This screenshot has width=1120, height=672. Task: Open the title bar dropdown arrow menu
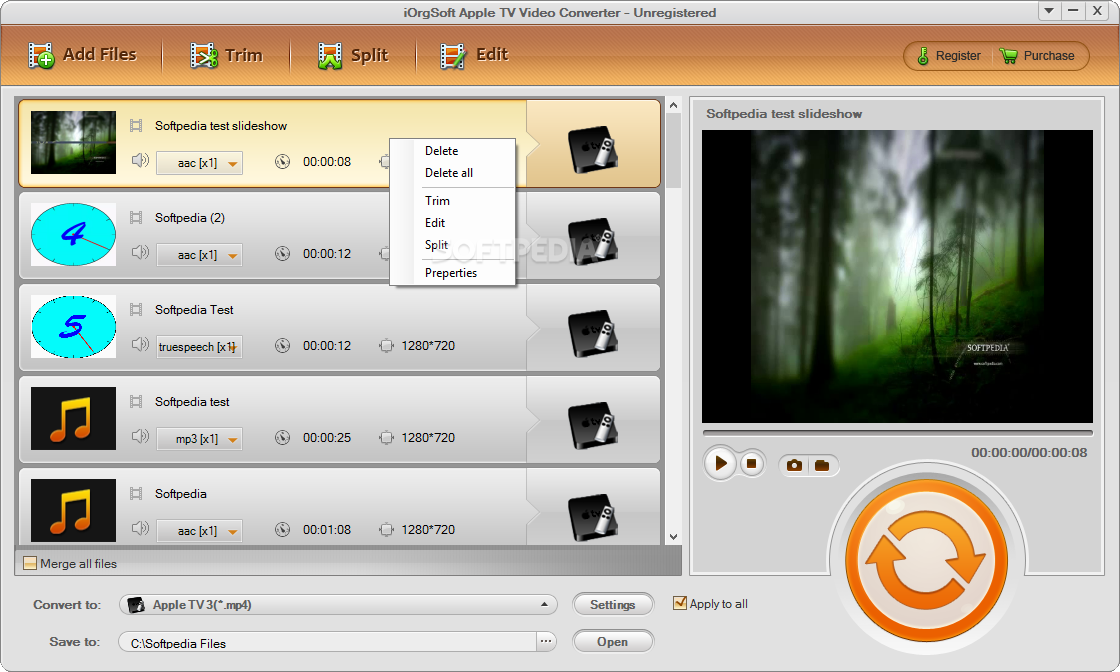pos(1049,11)
